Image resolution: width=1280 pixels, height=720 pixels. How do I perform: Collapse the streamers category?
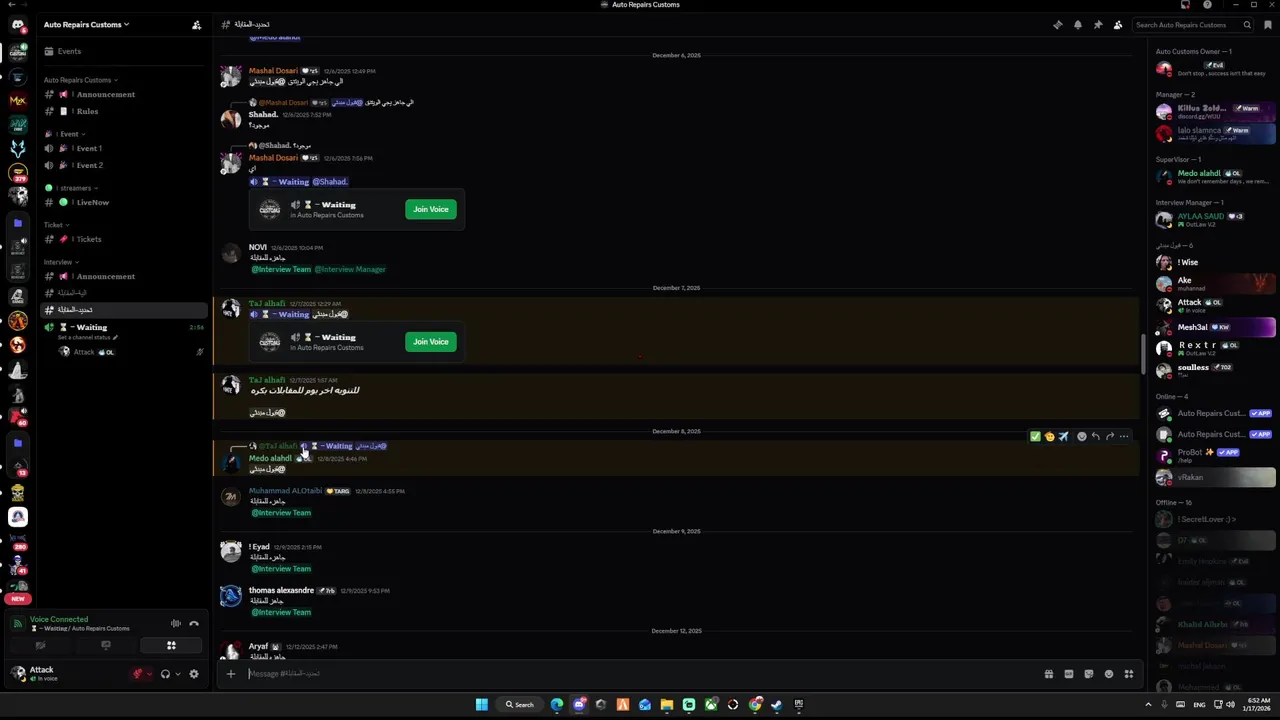point(72,188)
